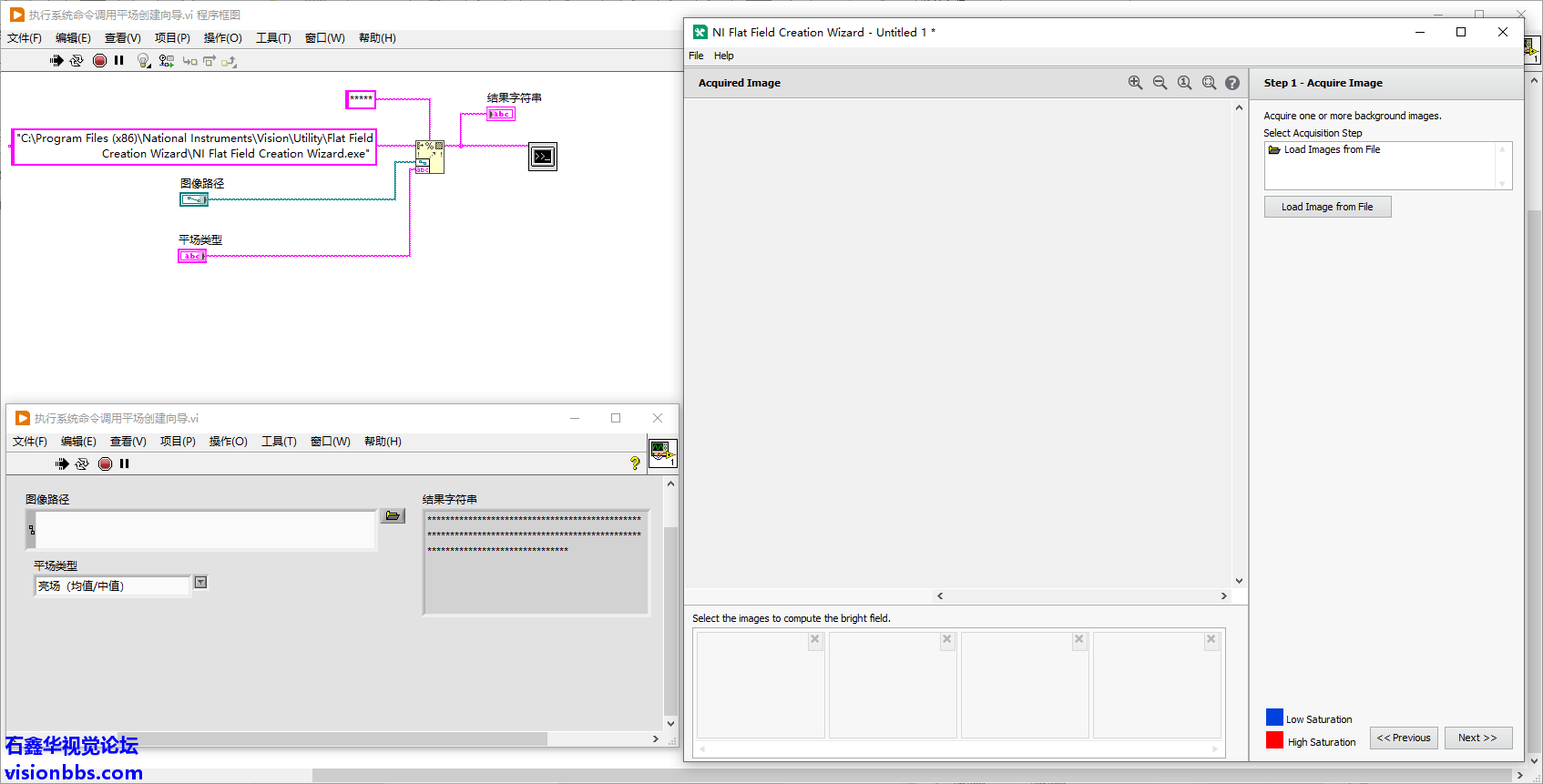Image resolution: width=1543 pixels, height=784 pixels.
Task: Toggle retain wire values in block diagram
Action: click(166, 61)
